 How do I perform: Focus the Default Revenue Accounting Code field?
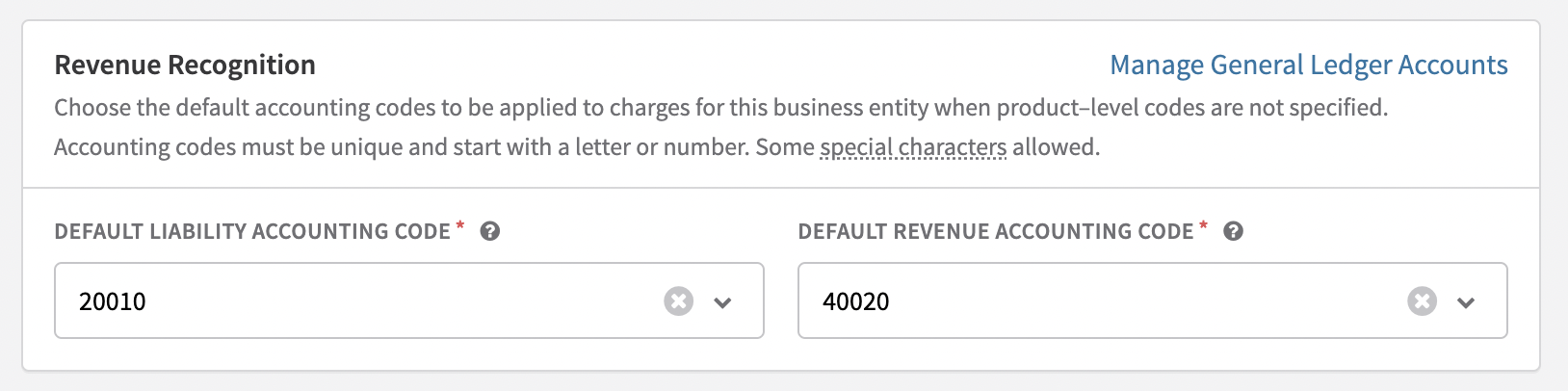tap(1152, 300)
